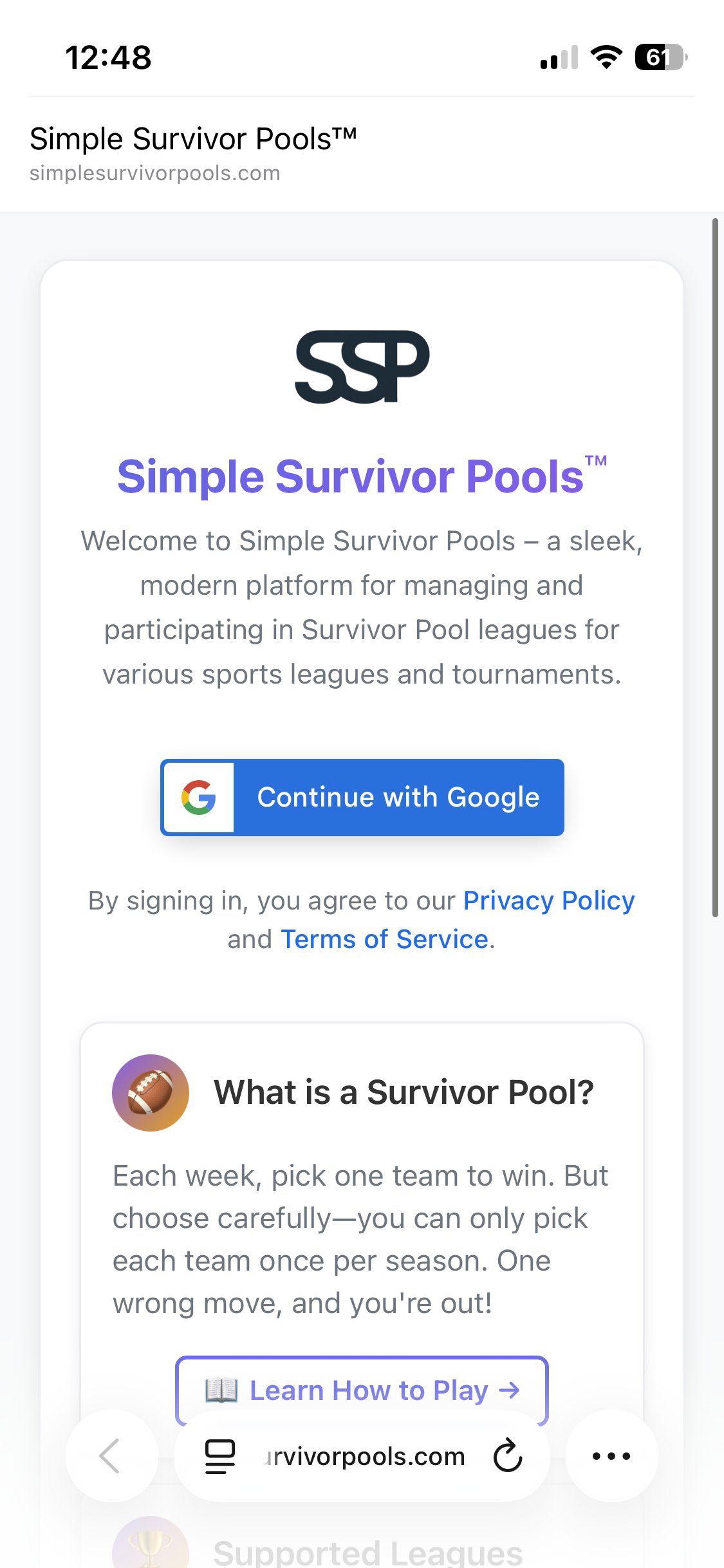Tap the SSP logo

coord(362,367)
